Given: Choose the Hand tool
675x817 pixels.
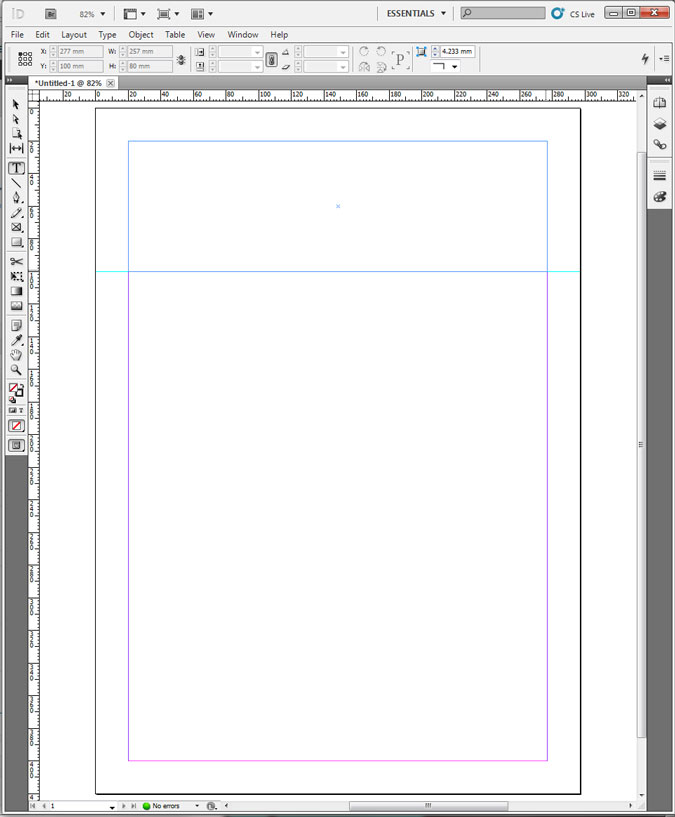Looking at the screenshot, I should click(x=17, y=355).
